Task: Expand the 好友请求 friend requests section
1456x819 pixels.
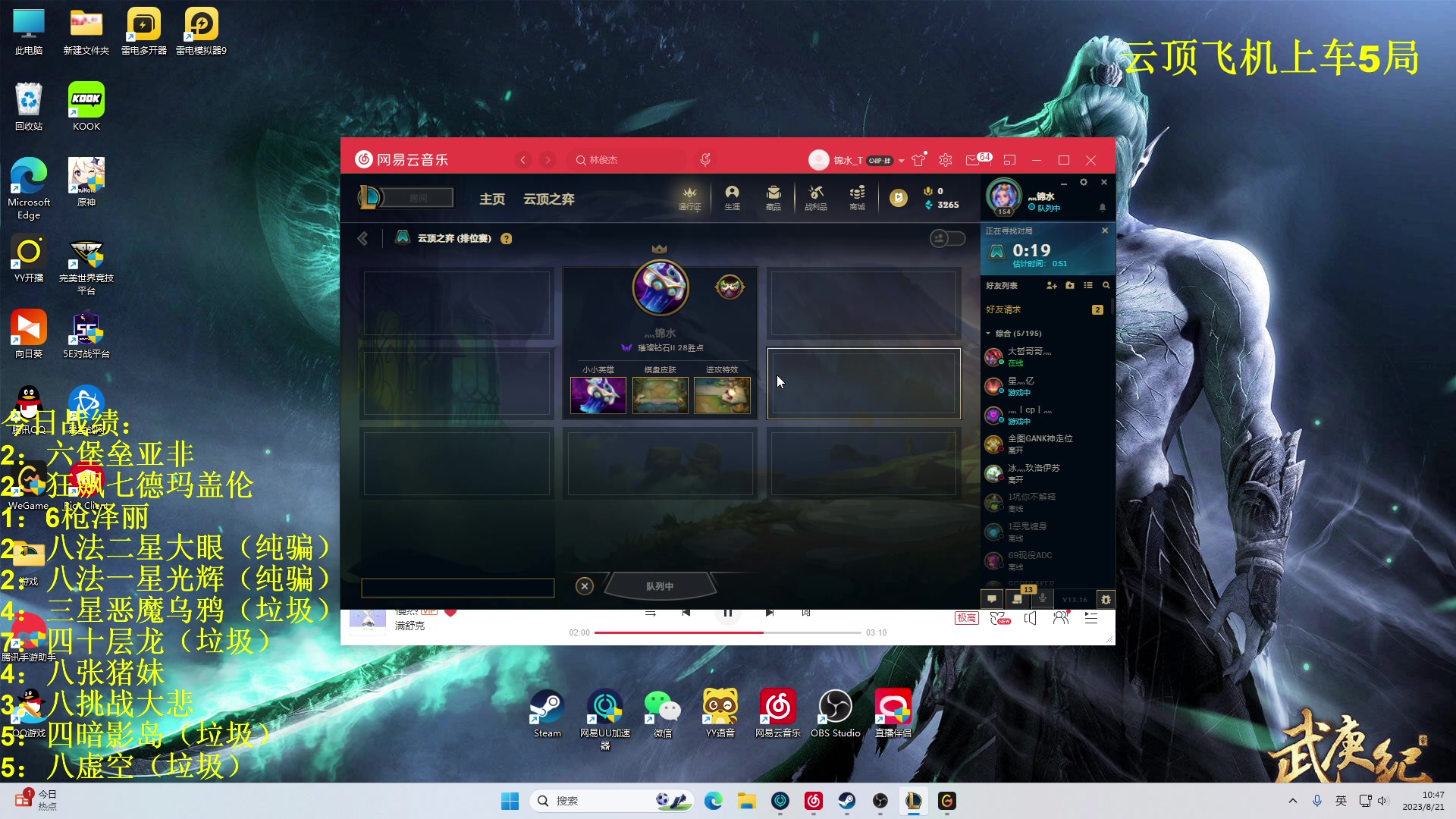Action: (1003, 309)
